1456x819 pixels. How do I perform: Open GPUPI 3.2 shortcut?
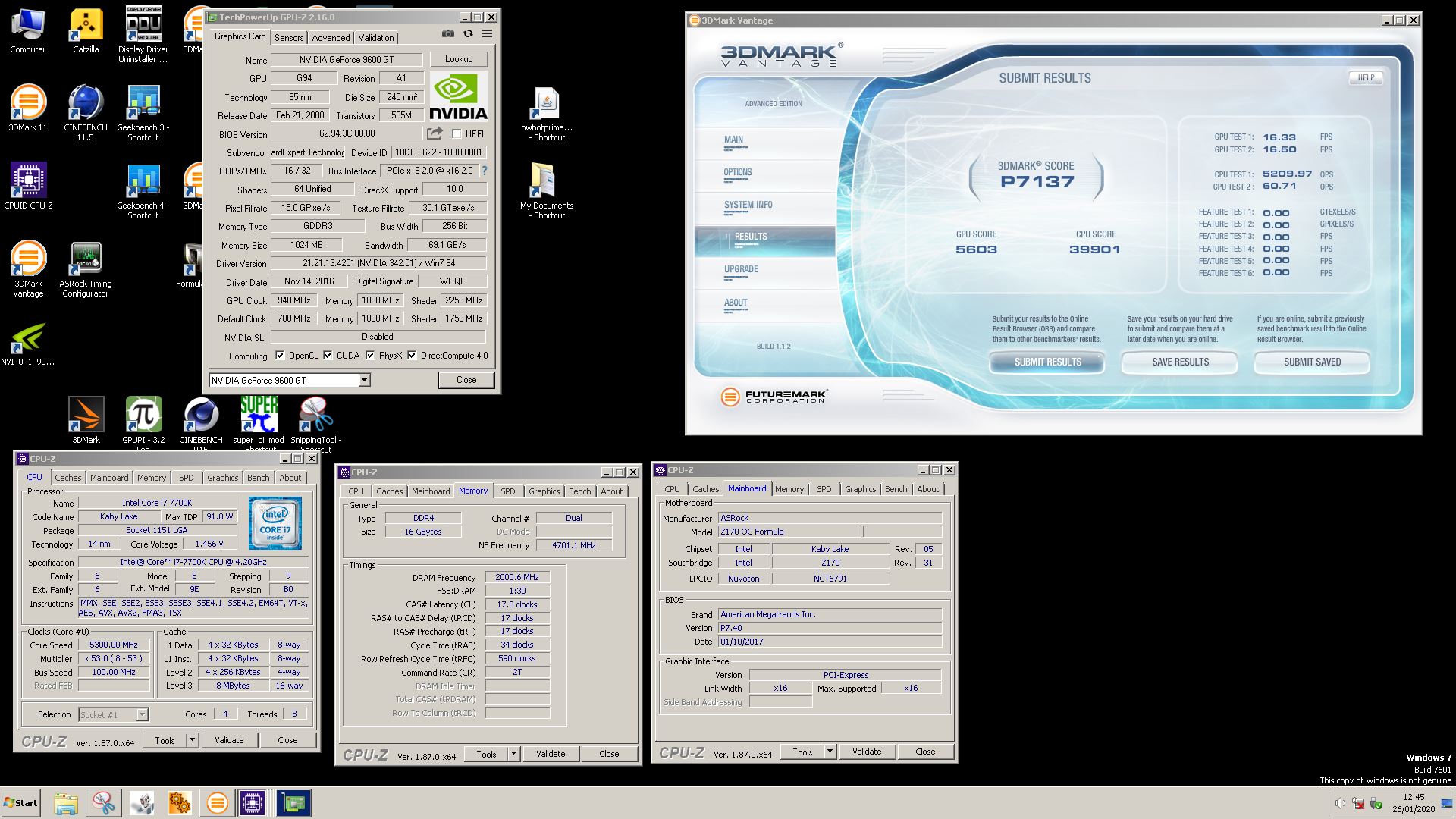click(x=143, y=422)
